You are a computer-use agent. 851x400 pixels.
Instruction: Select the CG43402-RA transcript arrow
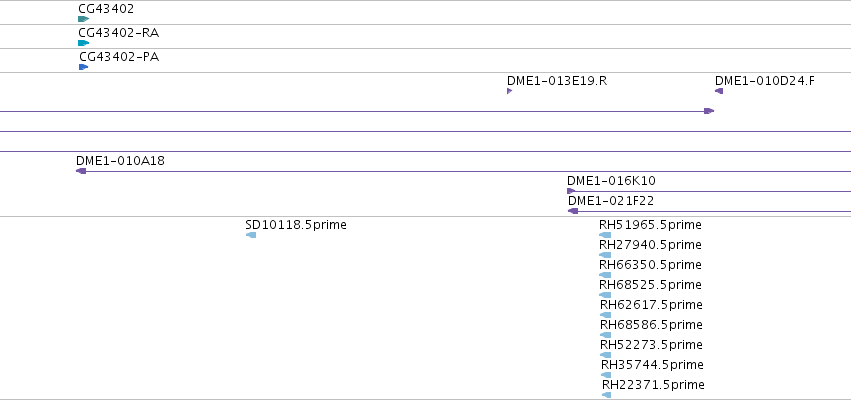83,43
